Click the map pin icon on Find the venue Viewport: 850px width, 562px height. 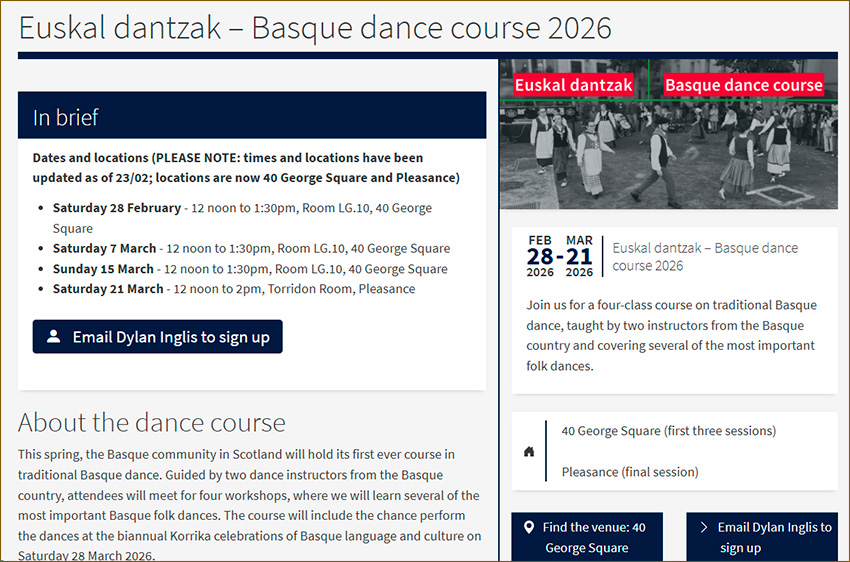(529, 527)
